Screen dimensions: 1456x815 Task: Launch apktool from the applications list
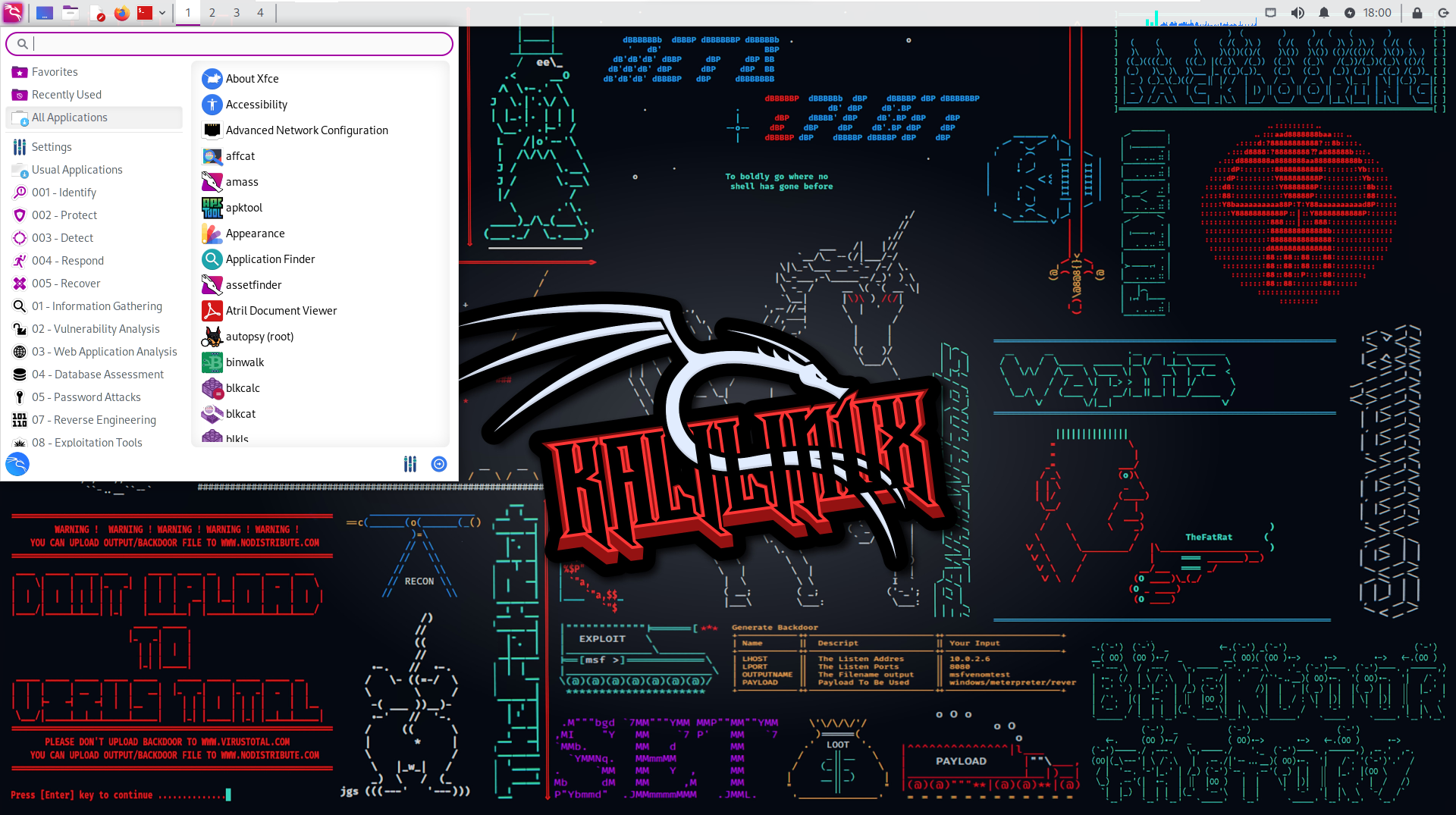(x=243, y=208)
